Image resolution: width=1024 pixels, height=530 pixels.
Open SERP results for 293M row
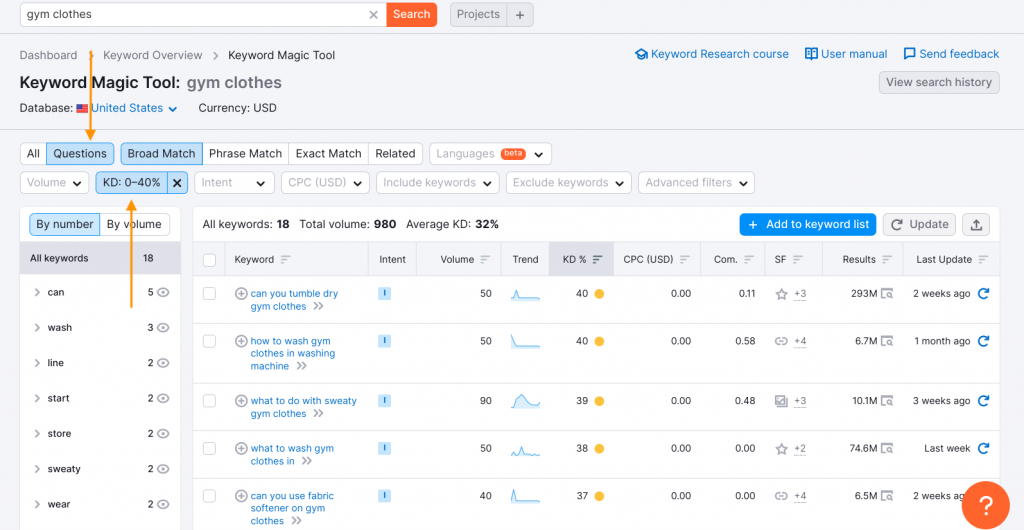(x=886, y=294)
